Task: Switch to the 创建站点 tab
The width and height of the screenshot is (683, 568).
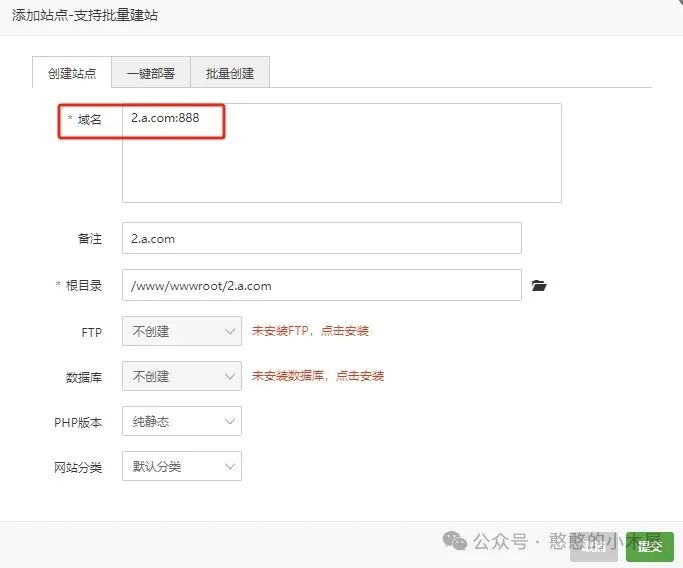Action: coord(72,73)
